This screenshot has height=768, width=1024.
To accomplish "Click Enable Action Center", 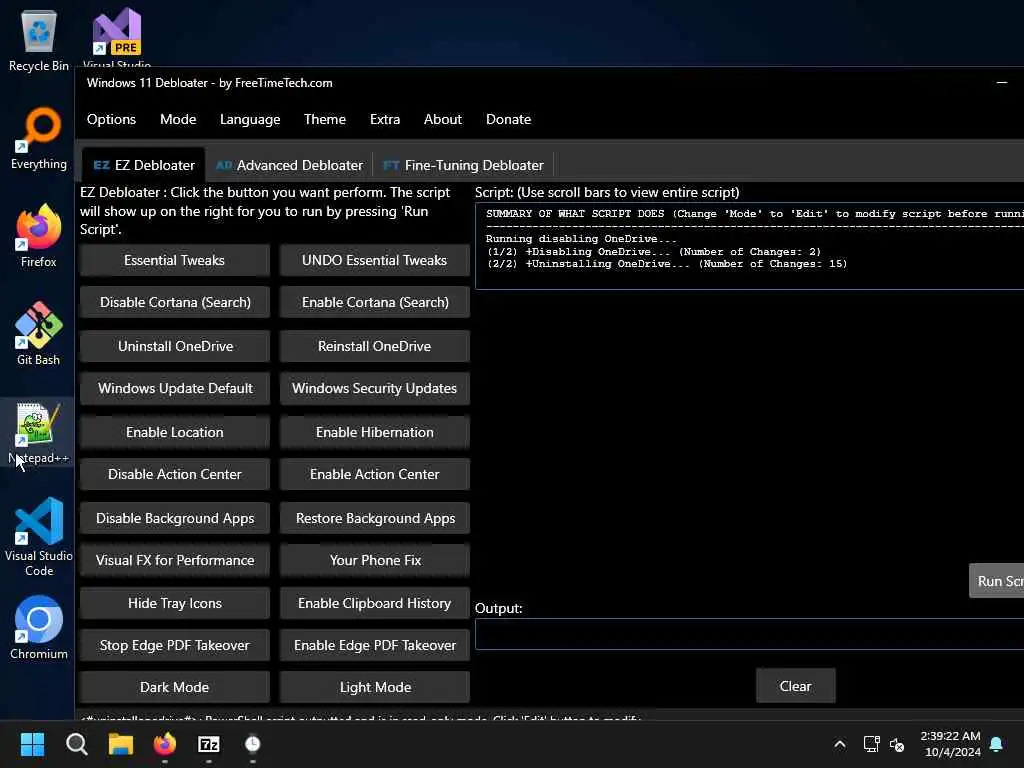I will tap(374, 475).
